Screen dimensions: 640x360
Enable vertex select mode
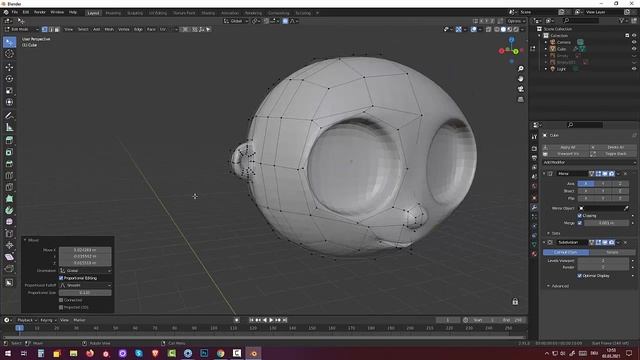pos(45,29)
